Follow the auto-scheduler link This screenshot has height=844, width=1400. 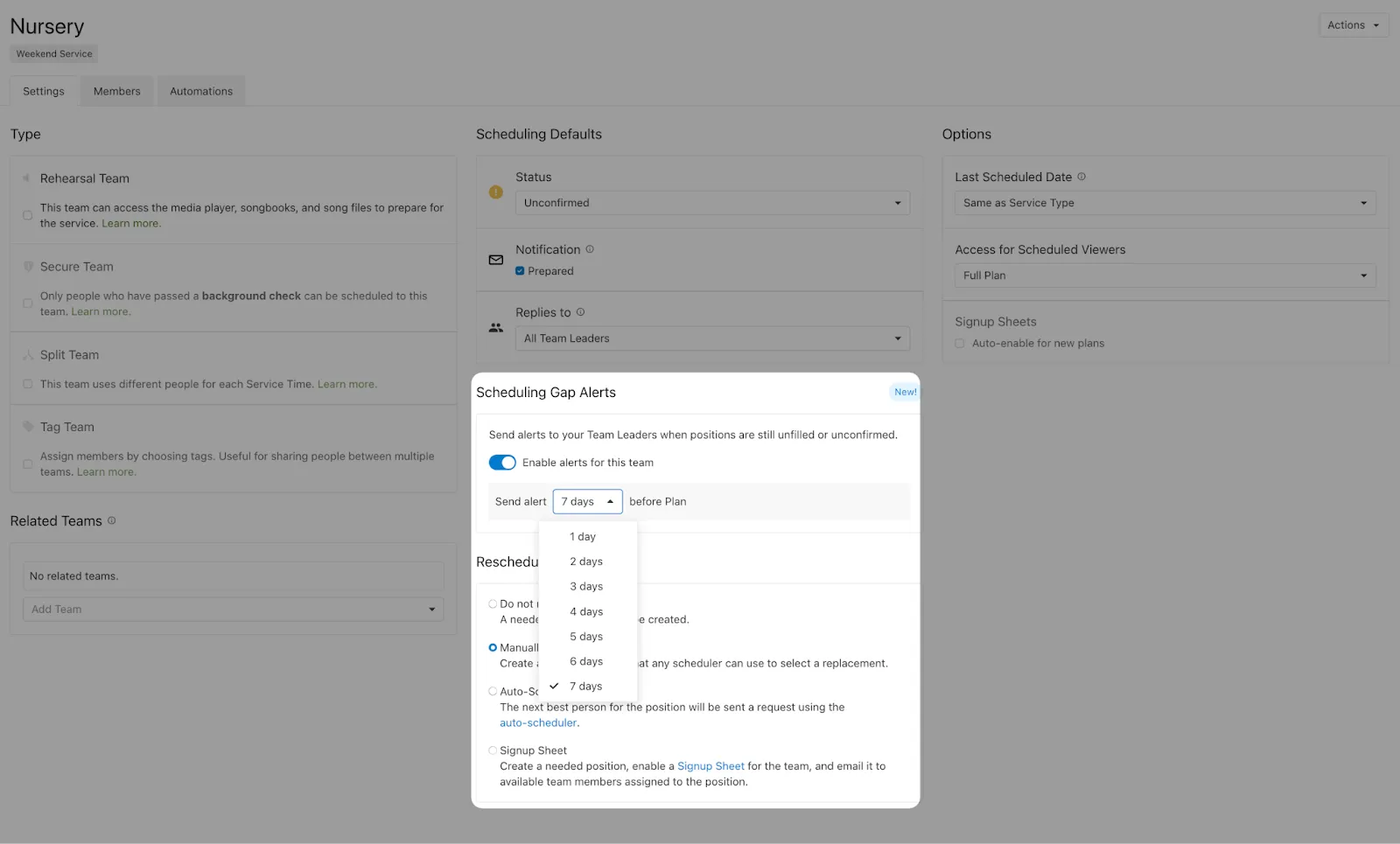pyautogui.click(x=538, y=723)
